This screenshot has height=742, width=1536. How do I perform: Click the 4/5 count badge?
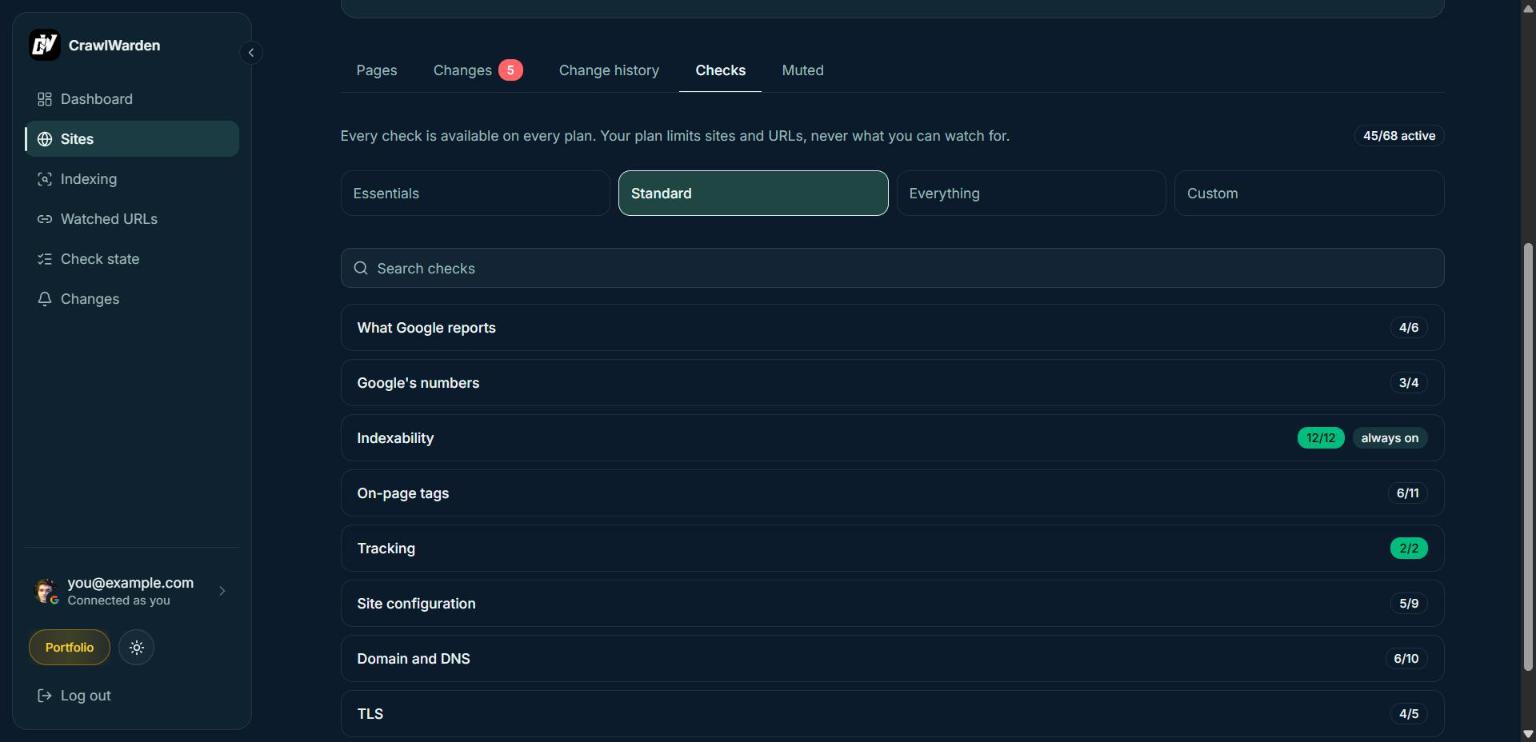coord(1408,713)
